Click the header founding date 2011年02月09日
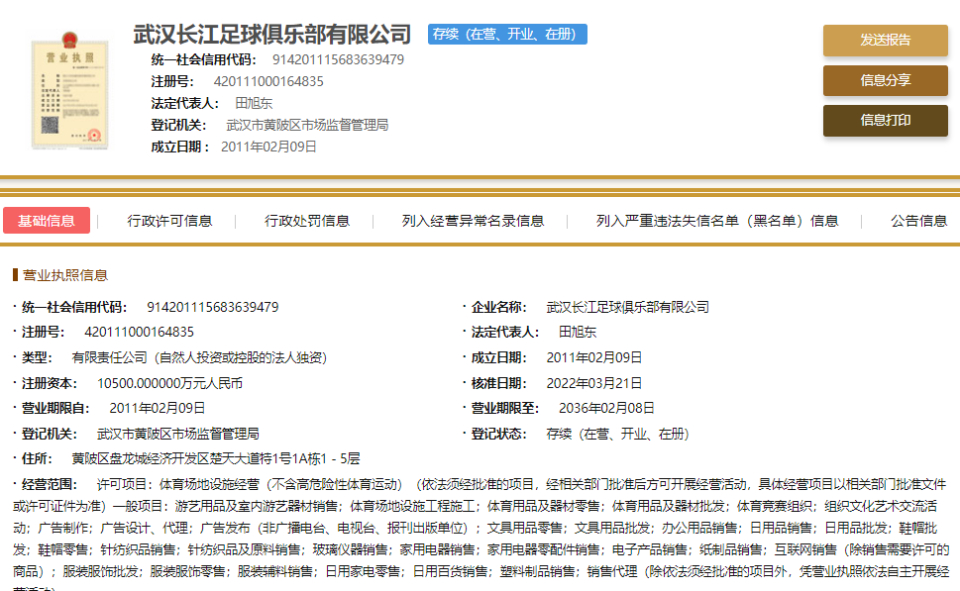This screenshot has height=591, width=960. pyautogui.click(x=269, y=147)
